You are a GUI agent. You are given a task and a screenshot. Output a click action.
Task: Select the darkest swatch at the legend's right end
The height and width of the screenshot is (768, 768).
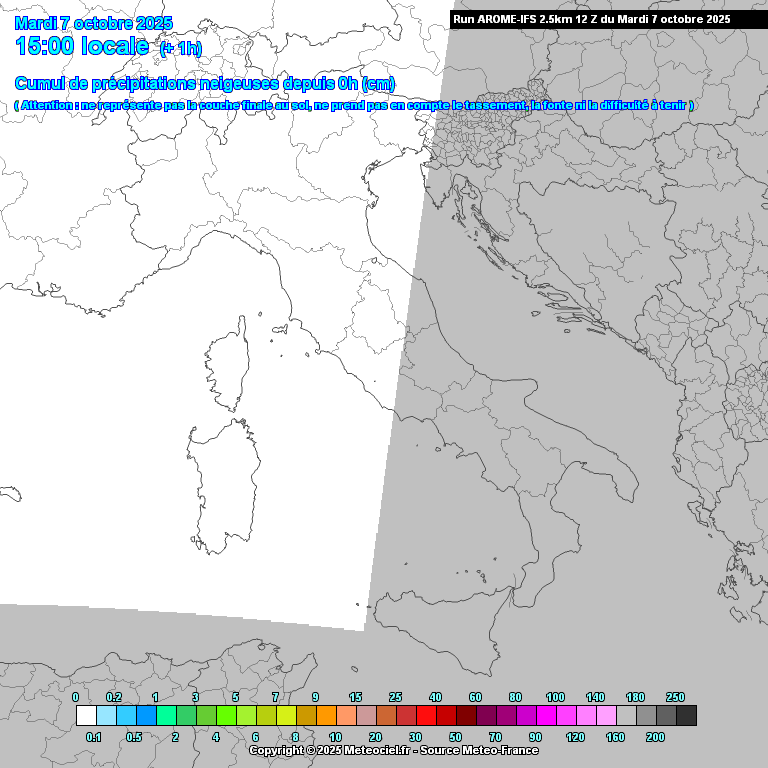click(x=686, y=715)
